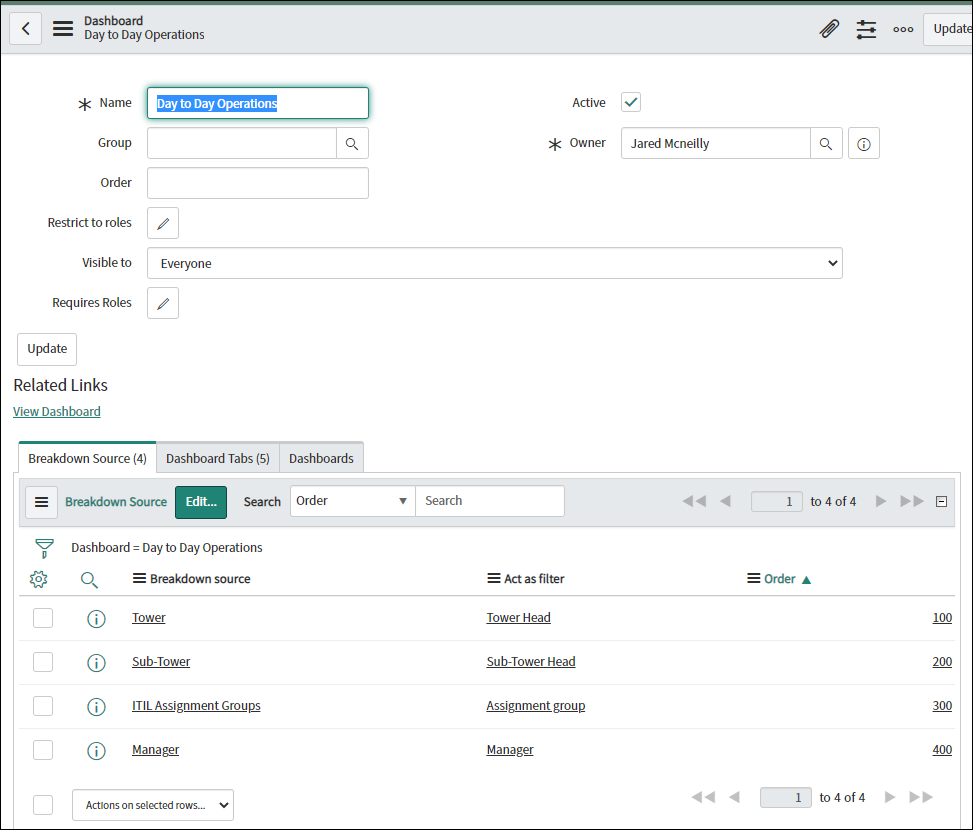This screenshot has height=830, width=973.
Task: Open Breakdown source column menu icon
Action: (139, 579)
